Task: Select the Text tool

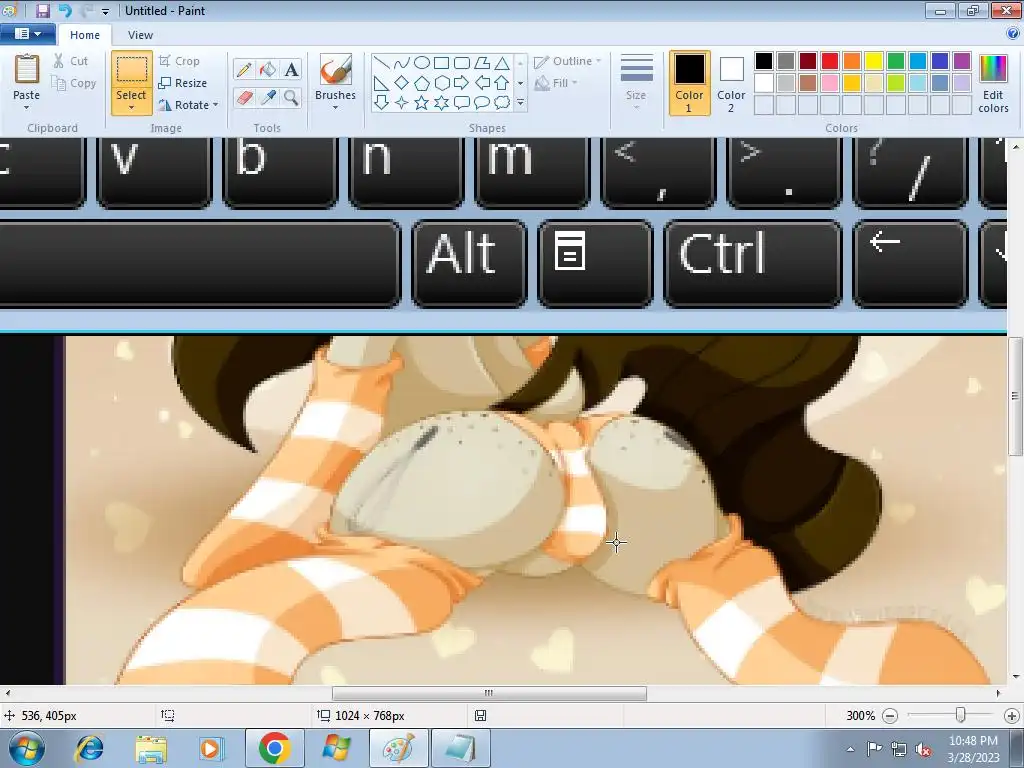Action: click(x=291, y=69)
